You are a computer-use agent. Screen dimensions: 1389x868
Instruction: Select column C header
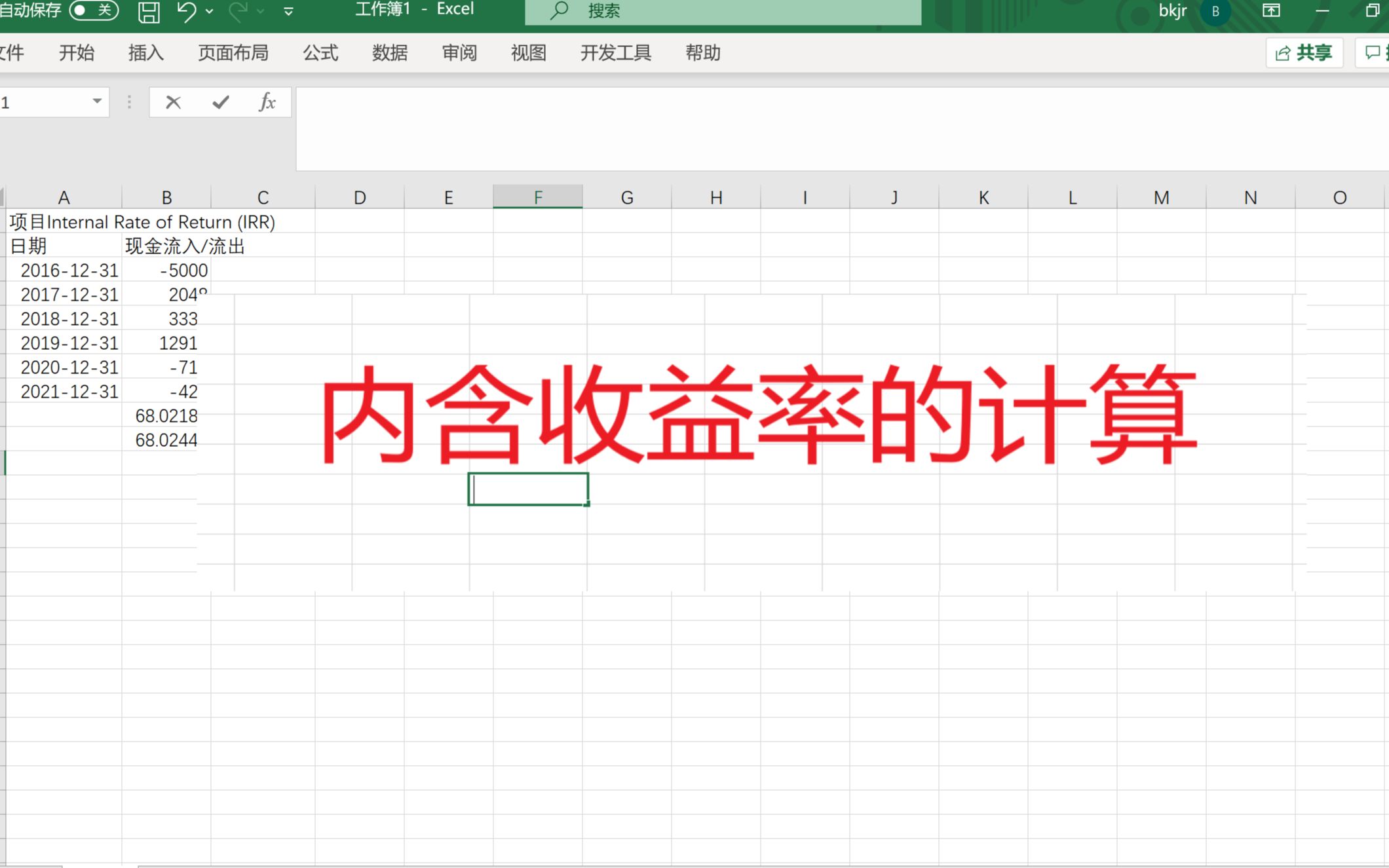pyautogui.click(x=263, y=197)
